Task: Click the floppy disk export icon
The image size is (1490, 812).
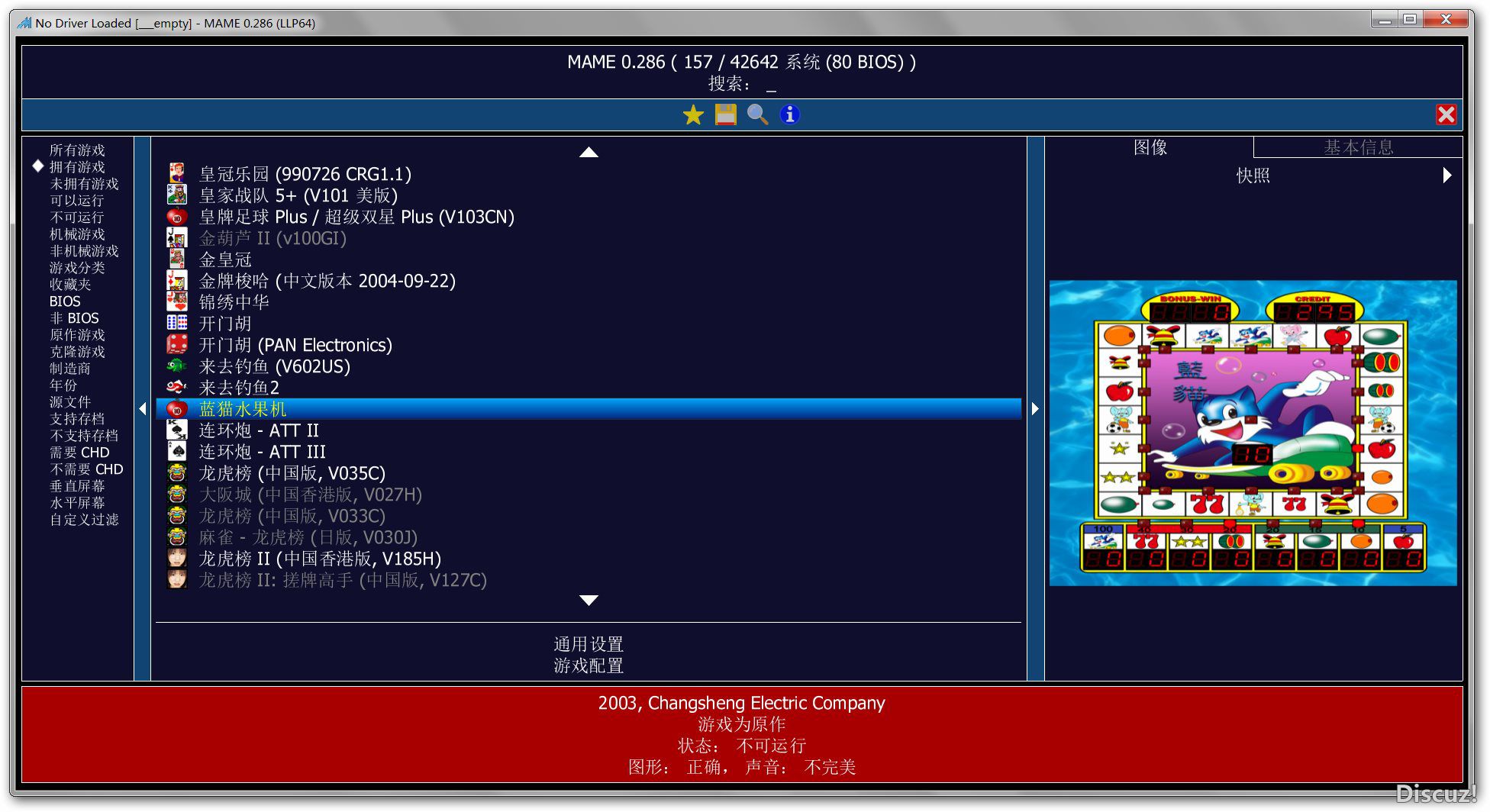Action: point(725,114)
